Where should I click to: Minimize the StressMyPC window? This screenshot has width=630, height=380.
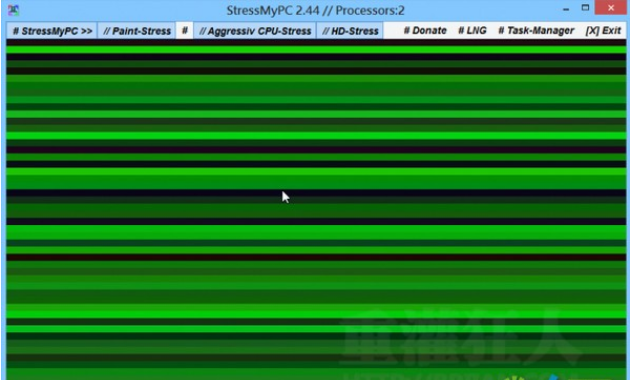point(566,9)
